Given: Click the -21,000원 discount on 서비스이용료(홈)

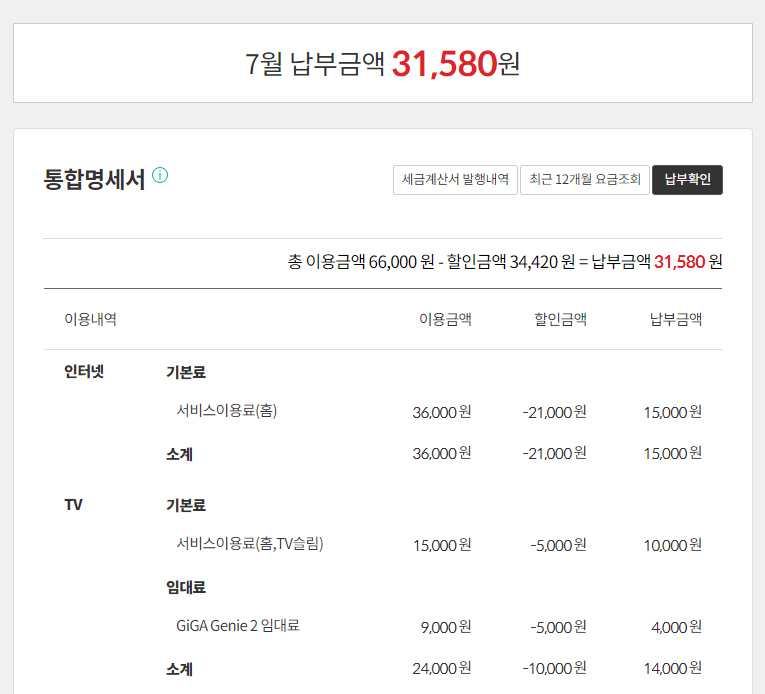Looking at the screenshot, I should pos(554,412).
